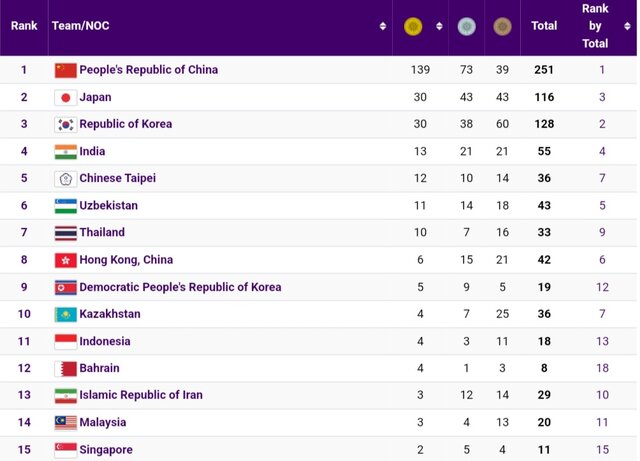Click the Japan flag icon
The width and height of the screenshot is (640, 461).
(65, 97)
